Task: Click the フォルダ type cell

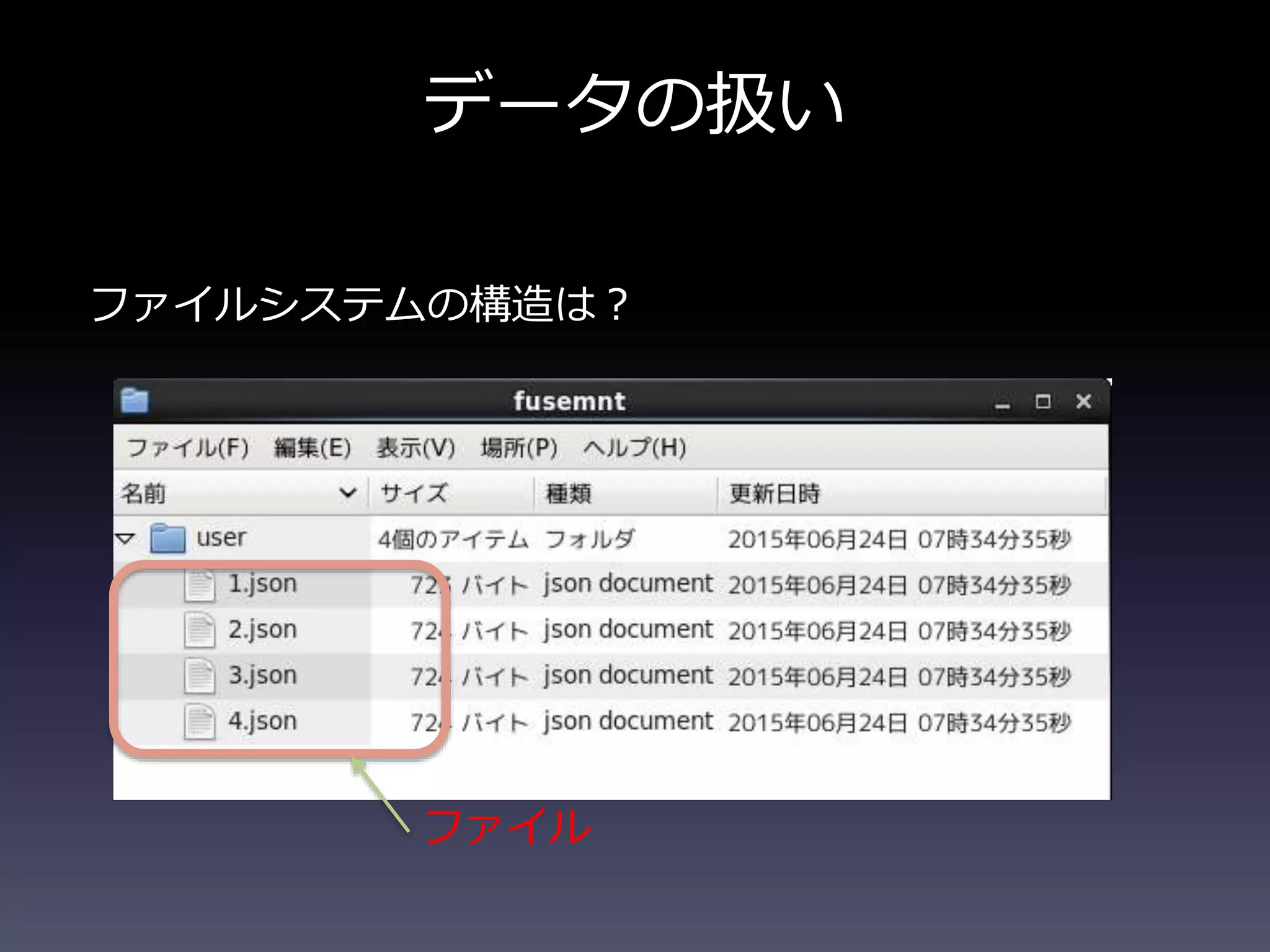Action: 590,539
